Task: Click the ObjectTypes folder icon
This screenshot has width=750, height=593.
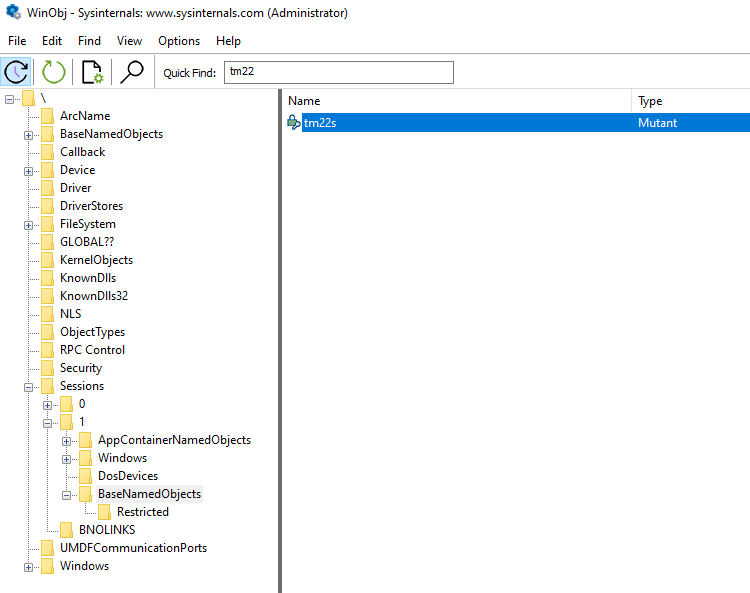Action: [47, 332]
